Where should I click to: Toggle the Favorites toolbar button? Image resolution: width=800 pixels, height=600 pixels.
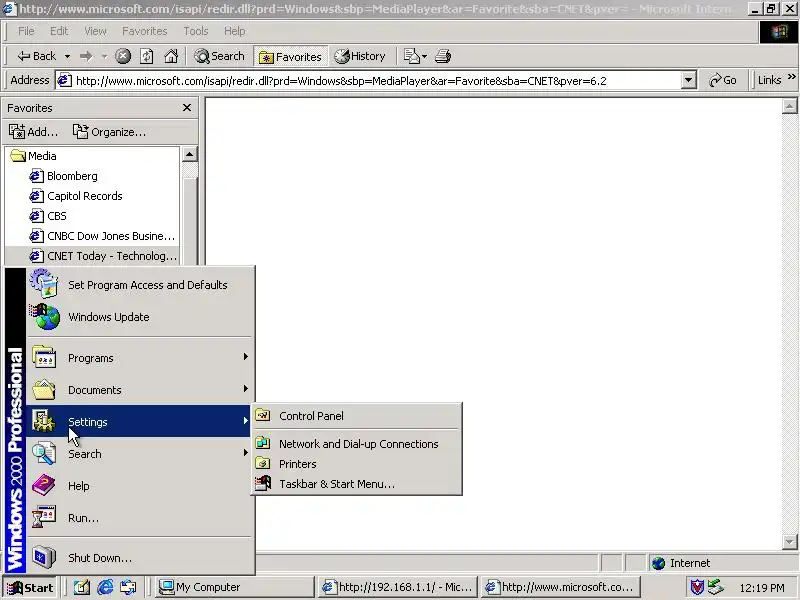click(291, 57)
